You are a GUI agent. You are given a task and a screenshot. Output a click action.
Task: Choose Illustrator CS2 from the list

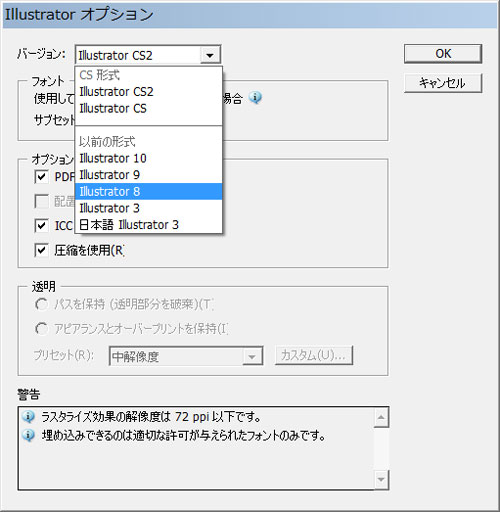click(x=149, y=92)
